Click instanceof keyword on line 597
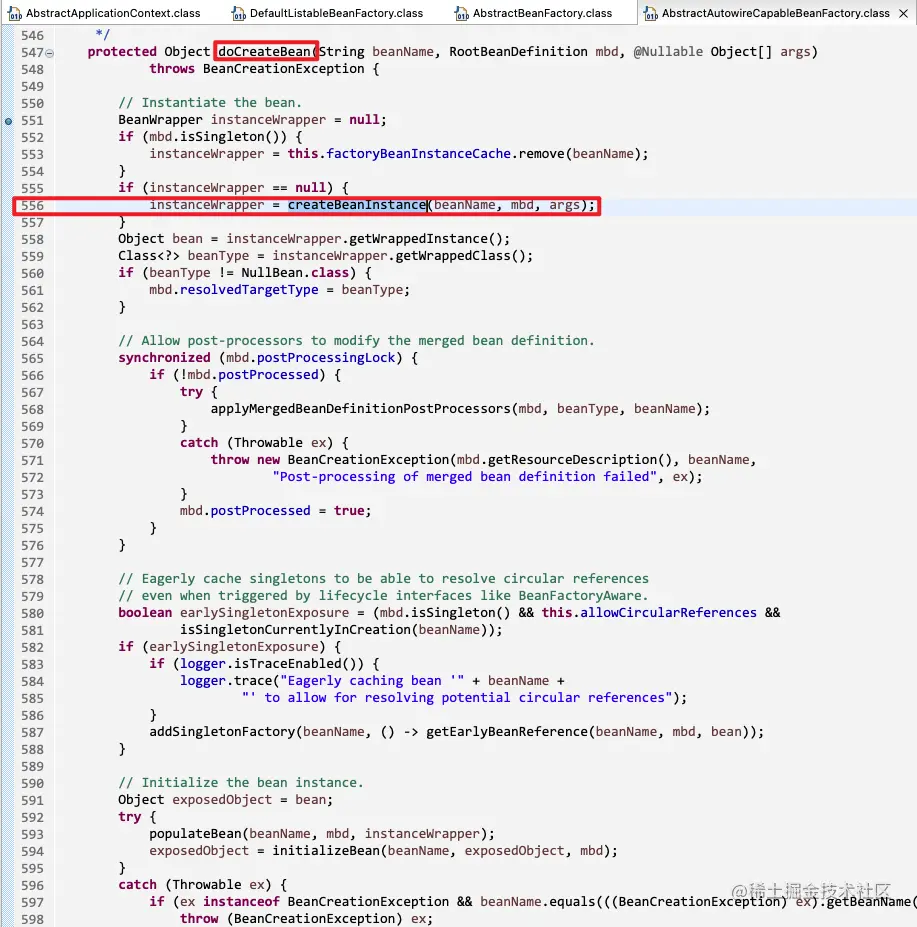 click(241, 902)
